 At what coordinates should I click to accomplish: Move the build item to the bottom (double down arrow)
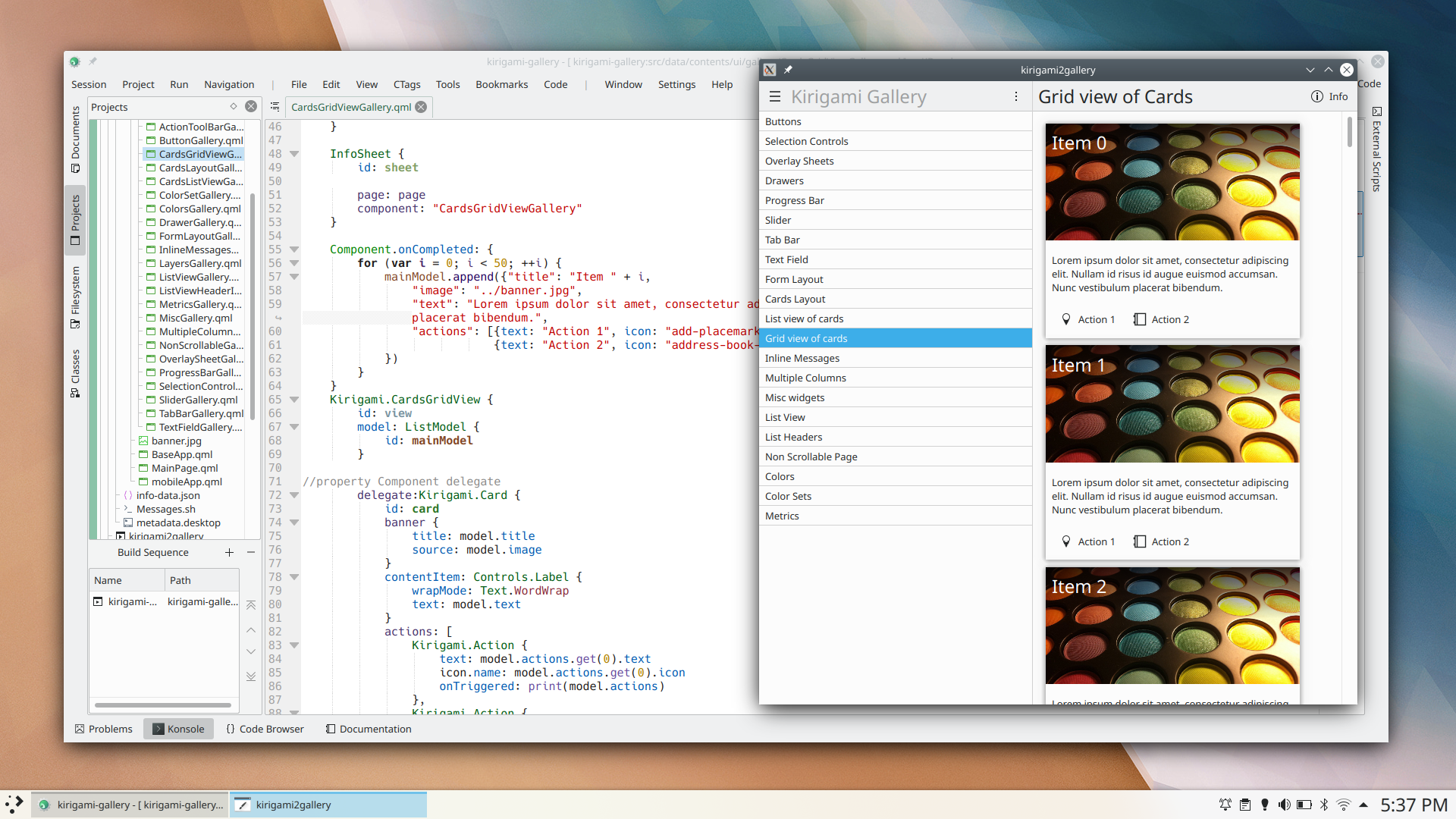tap(251, 676)
